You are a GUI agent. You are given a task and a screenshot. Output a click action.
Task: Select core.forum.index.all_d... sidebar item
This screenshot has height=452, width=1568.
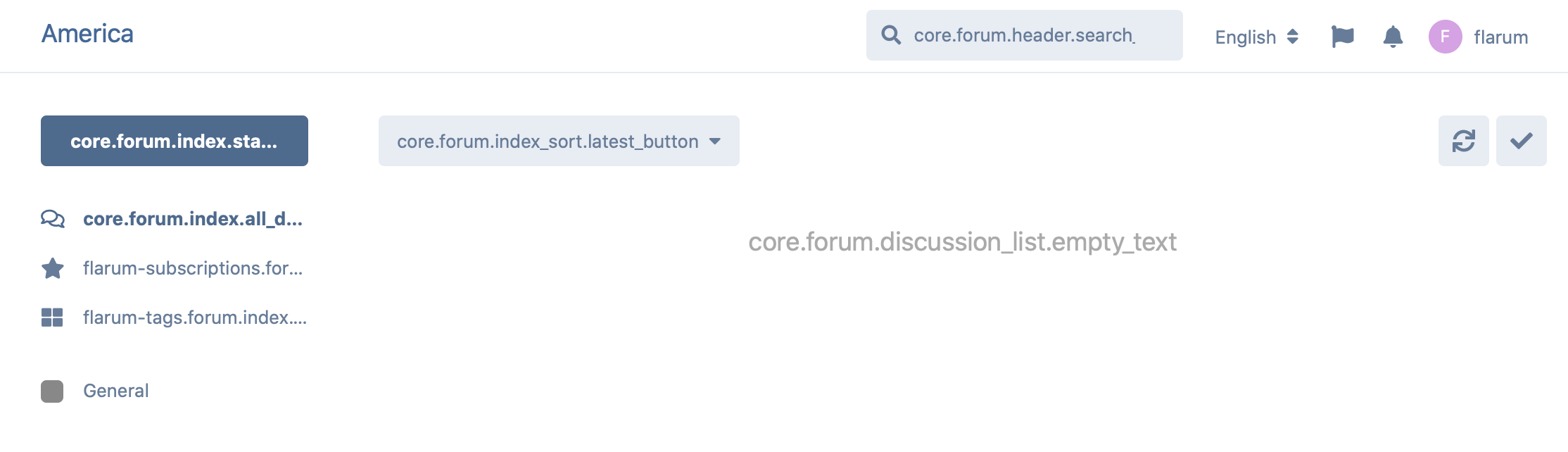pyautogui.click(x=192, y=219)
